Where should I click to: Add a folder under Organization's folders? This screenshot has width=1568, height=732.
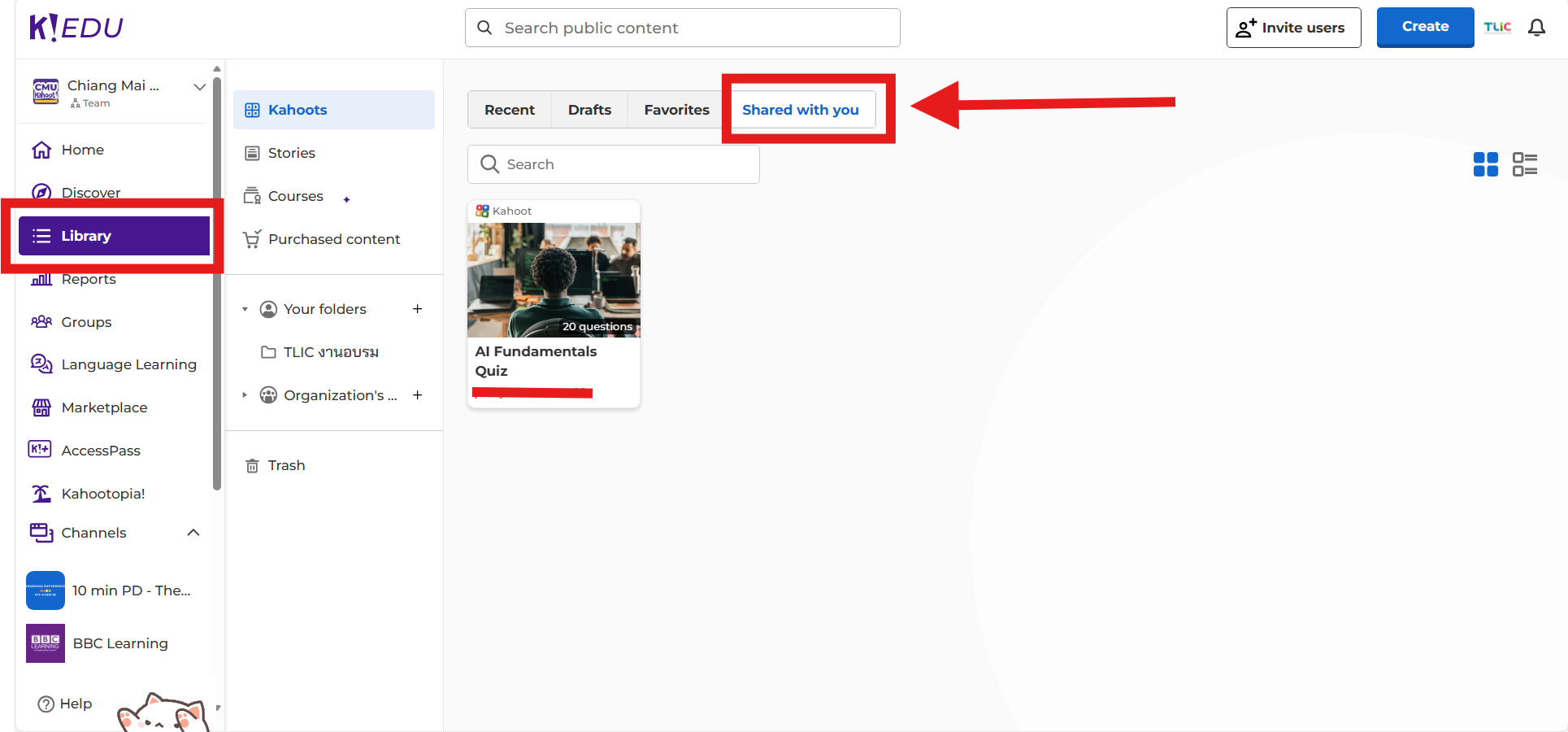pos(417,395)
